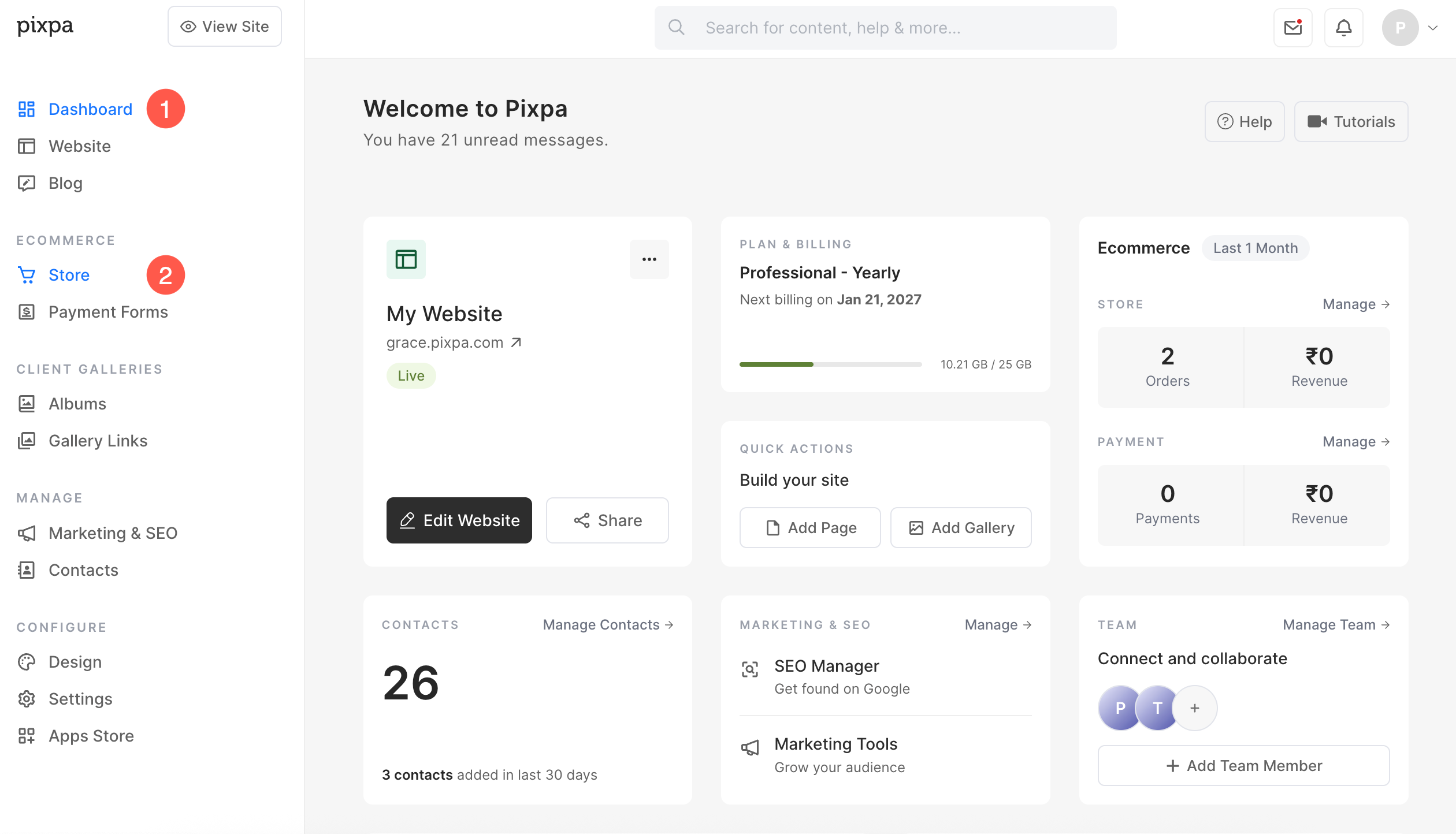Click the search magnifier icon
Screen dimensions: 1456x834
676,27
